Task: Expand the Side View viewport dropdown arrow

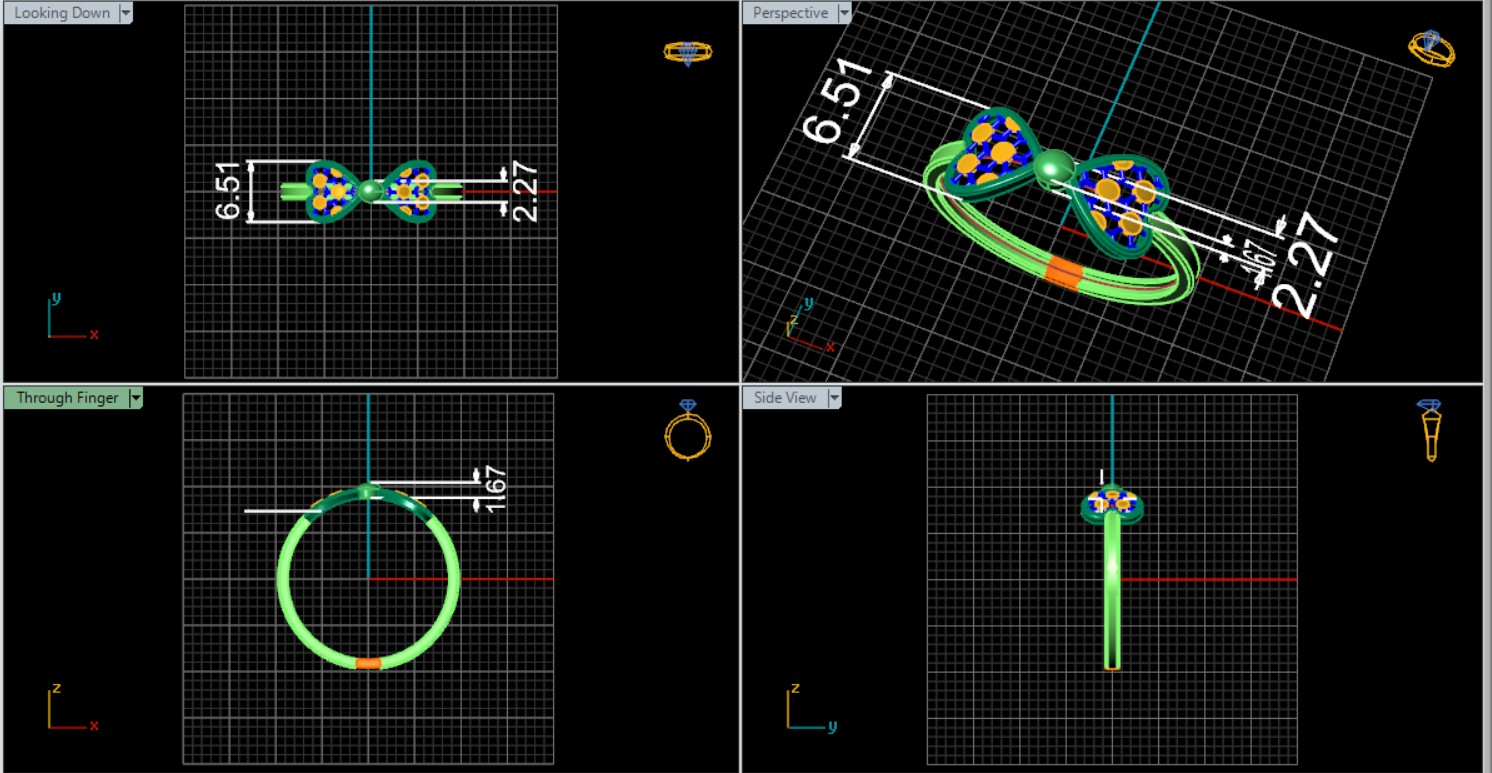Action: 833,398
